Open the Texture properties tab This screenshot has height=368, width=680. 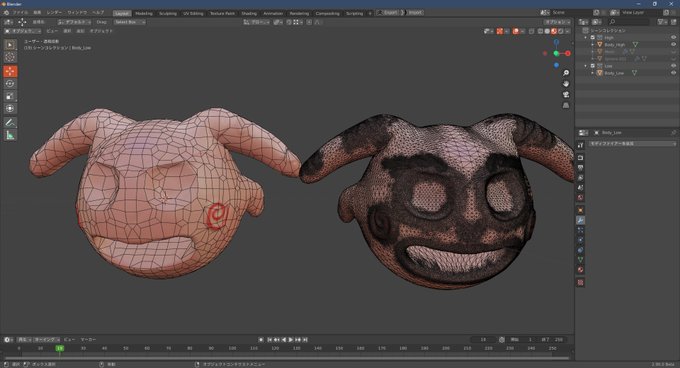click(x=581, y=283)
